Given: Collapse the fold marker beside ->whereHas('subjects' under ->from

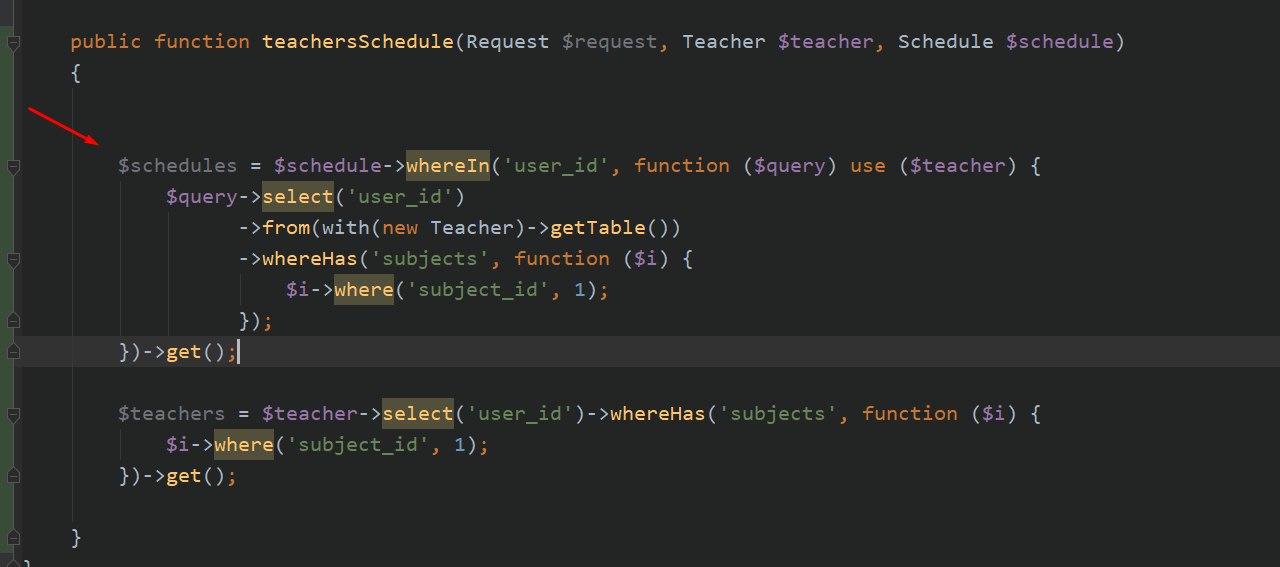Looking at the screenshot, I should coord(13,260).
